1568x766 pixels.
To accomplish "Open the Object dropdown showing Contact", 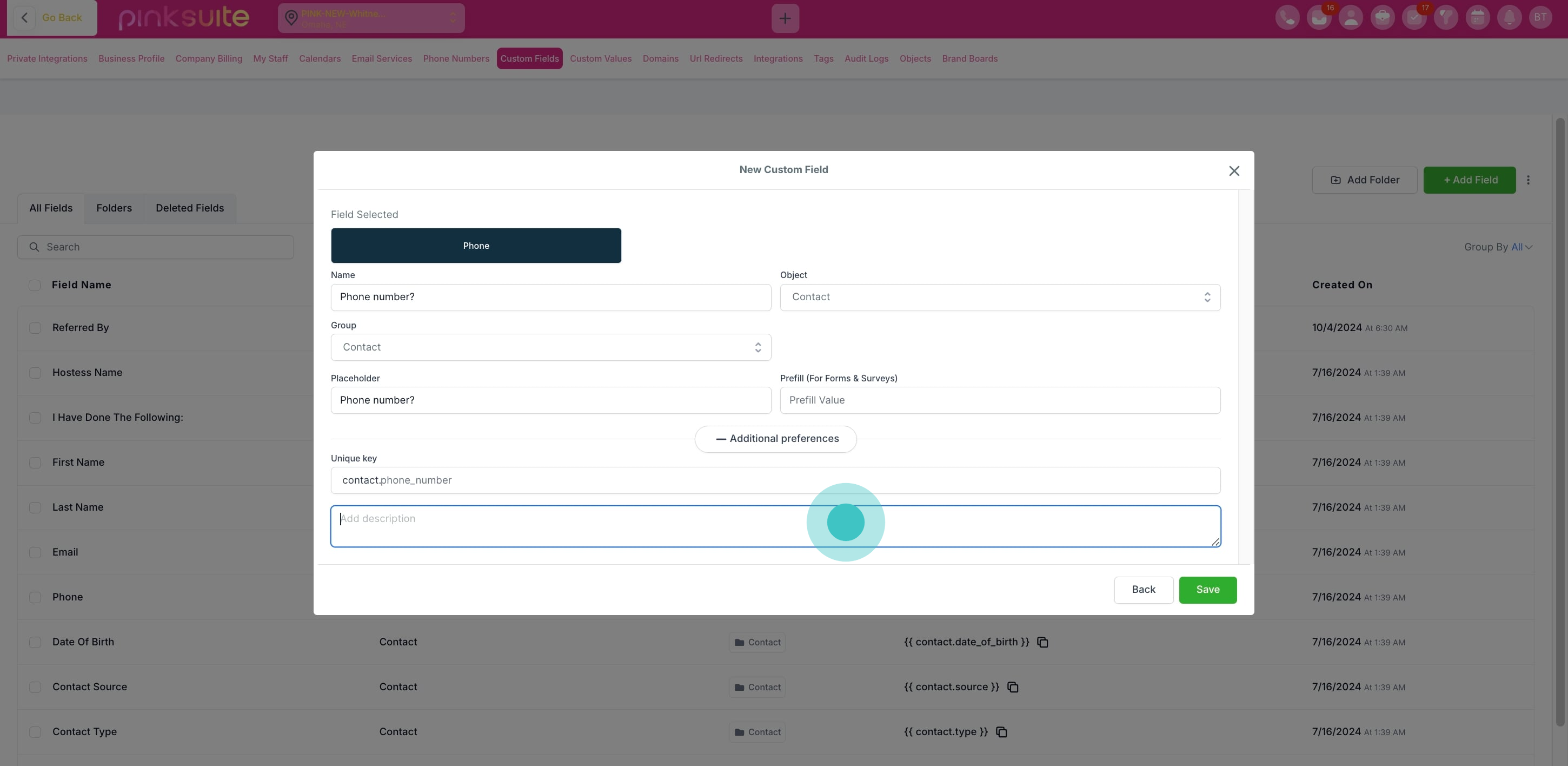I will coord(1000,297).
